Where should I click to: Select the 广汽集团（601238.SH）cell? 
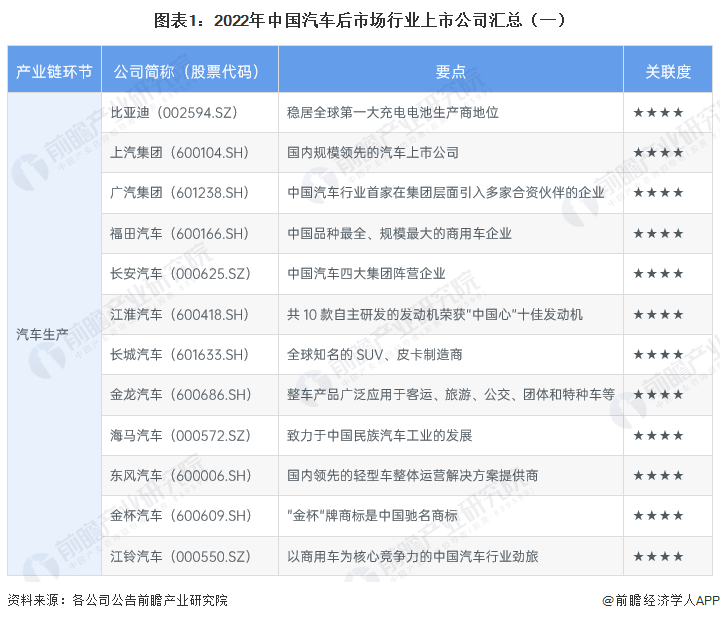click(190, 193)
